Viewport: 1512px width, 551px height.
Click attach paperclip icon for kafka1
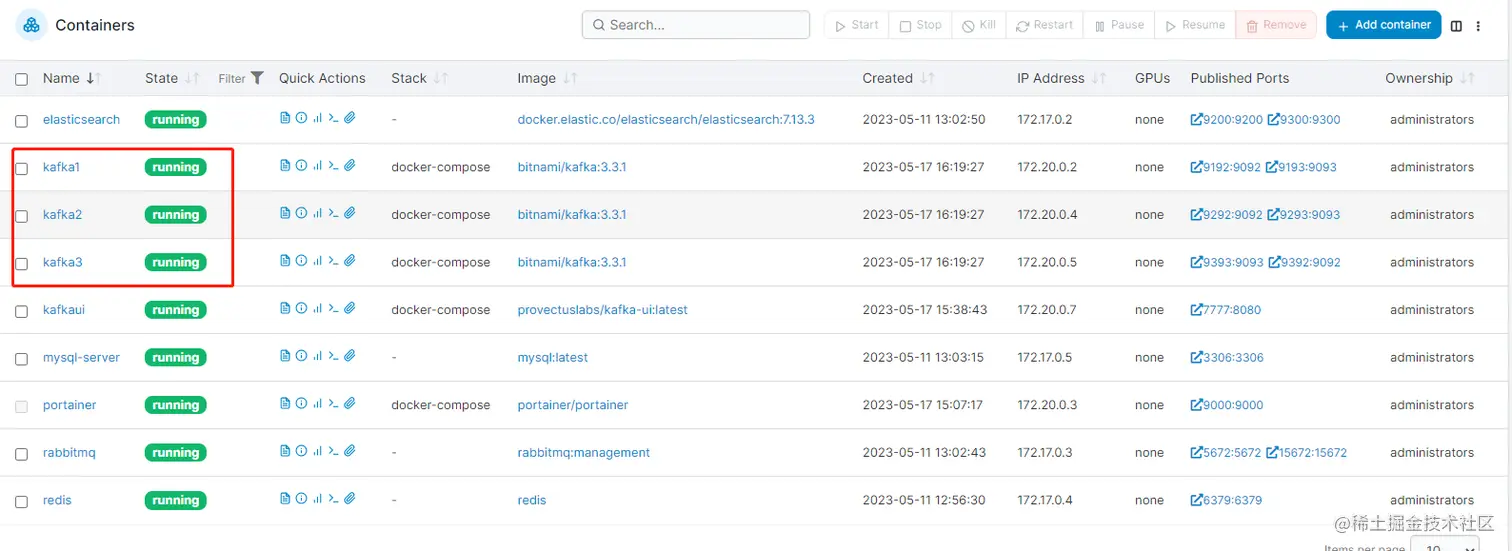click(x=349, y=166)
